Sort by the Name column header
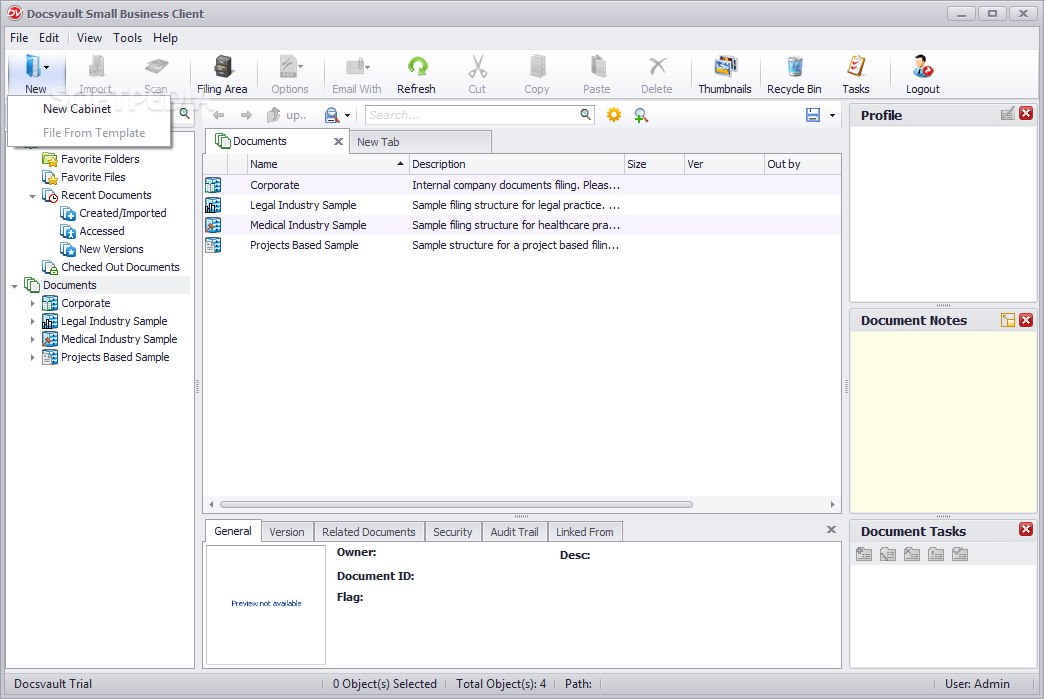This screenshot has height=699, width=1044. pos(327,164)
